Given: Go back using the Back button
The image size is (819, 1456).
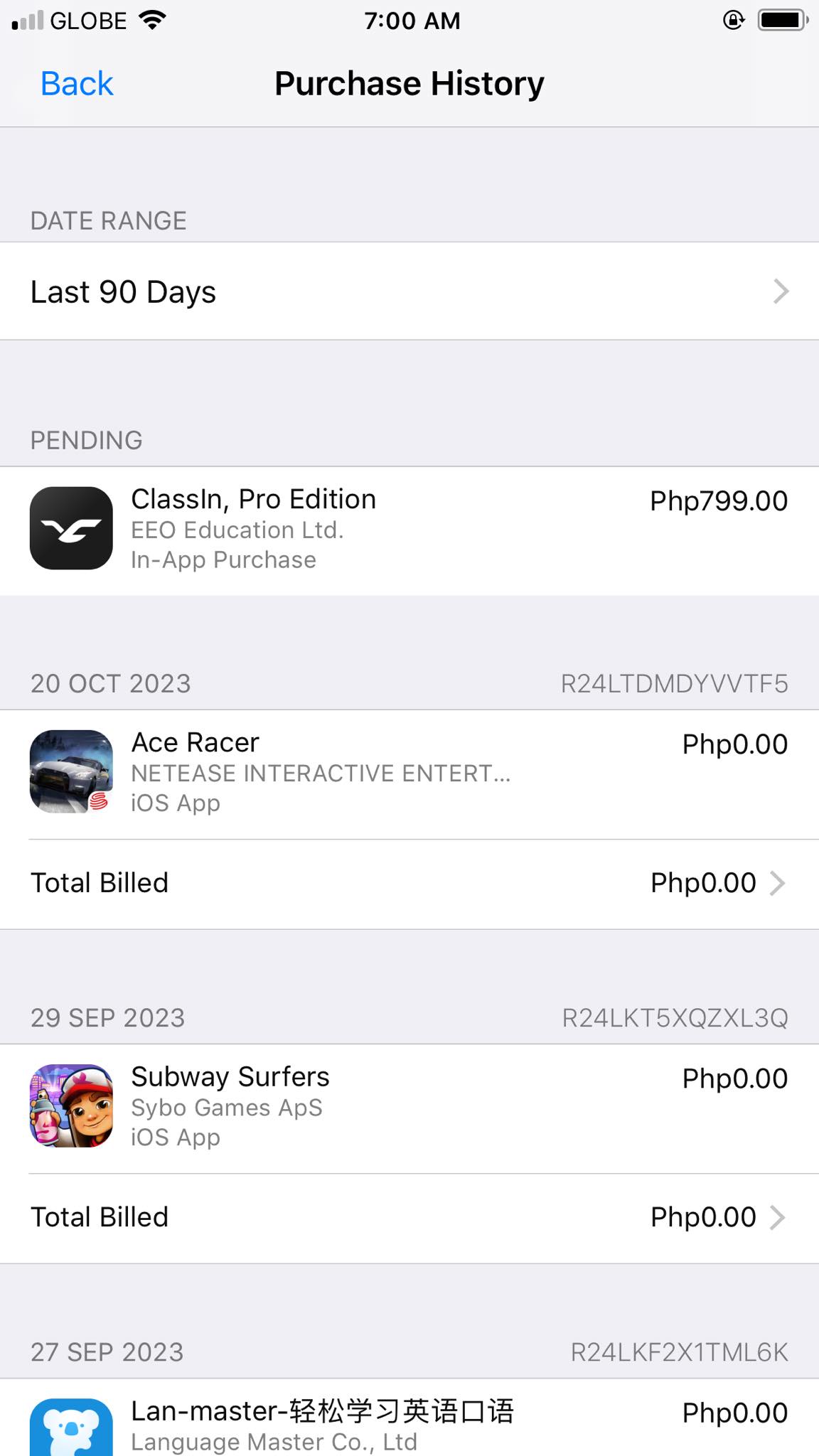Looking at the screenshot, I should (77, 84).
